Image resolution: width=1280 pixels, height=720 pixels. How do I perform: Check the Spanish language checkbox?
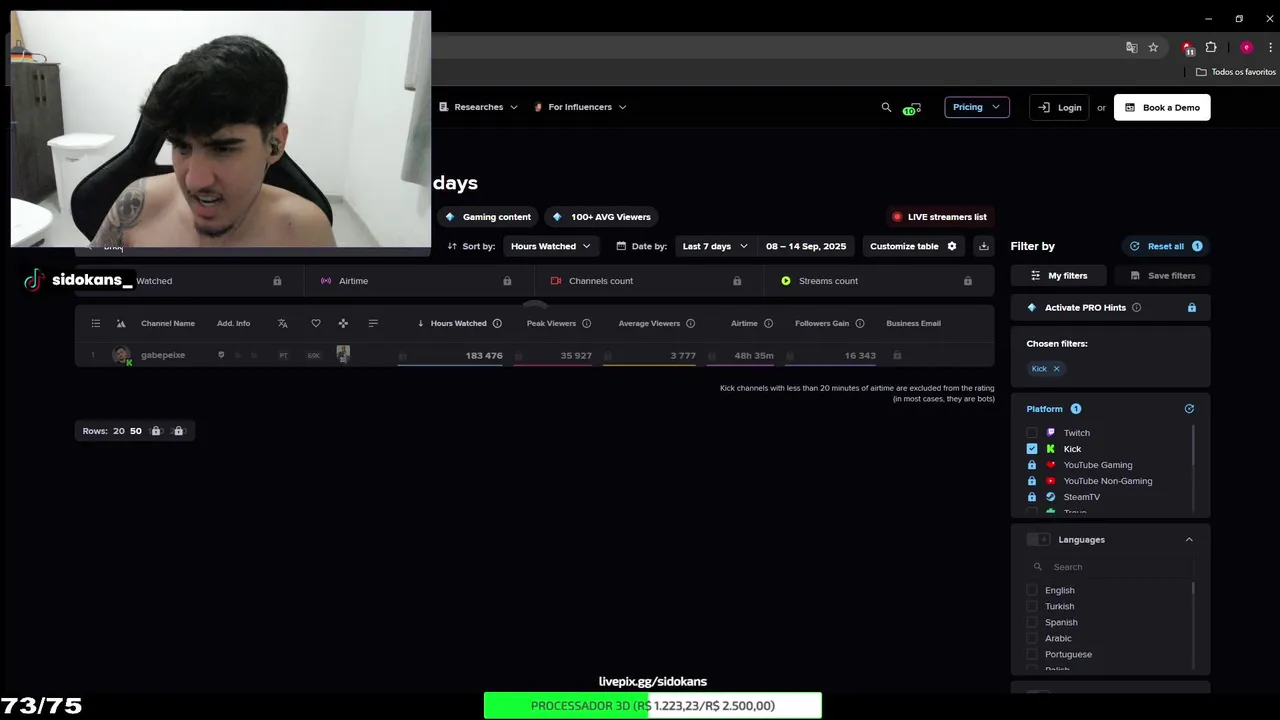point(1032,622)
